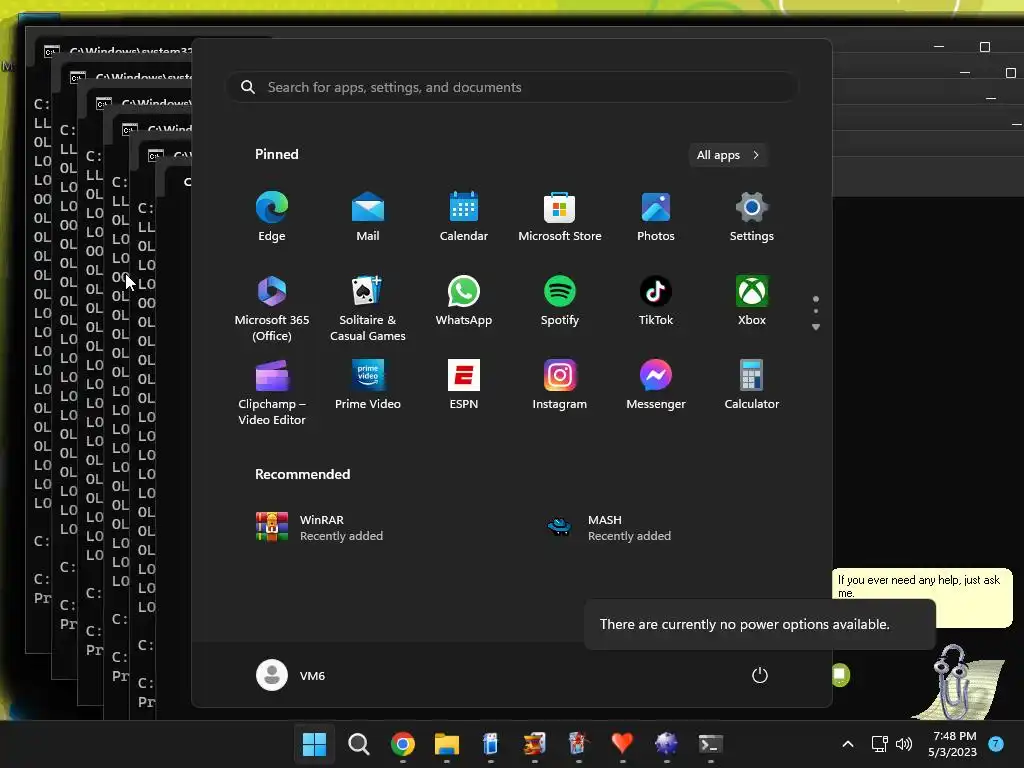Open the clock and date flyout
This screenshot has height=768, width=1024.
(x=953, y=744)
